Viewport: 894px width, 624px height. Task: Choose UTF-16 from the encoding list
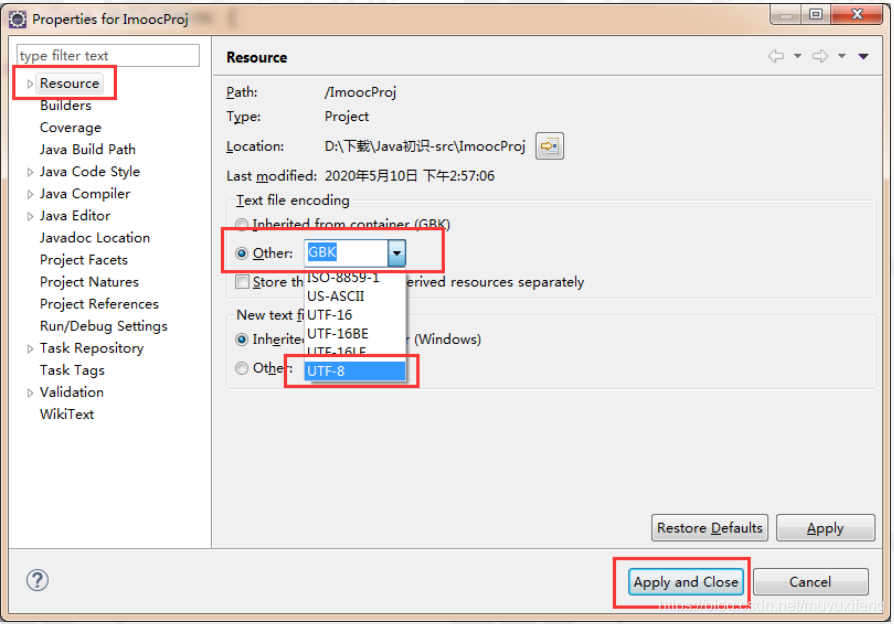330,315
